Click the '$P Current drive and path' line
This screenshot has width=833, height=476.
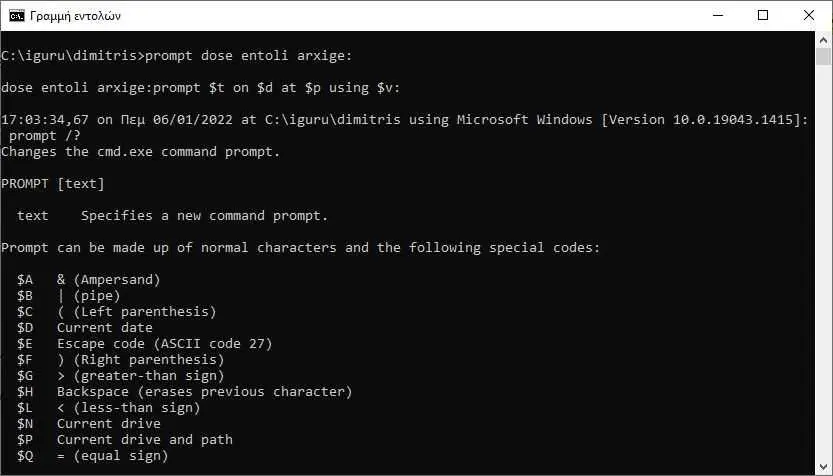[x=124, y=439]
